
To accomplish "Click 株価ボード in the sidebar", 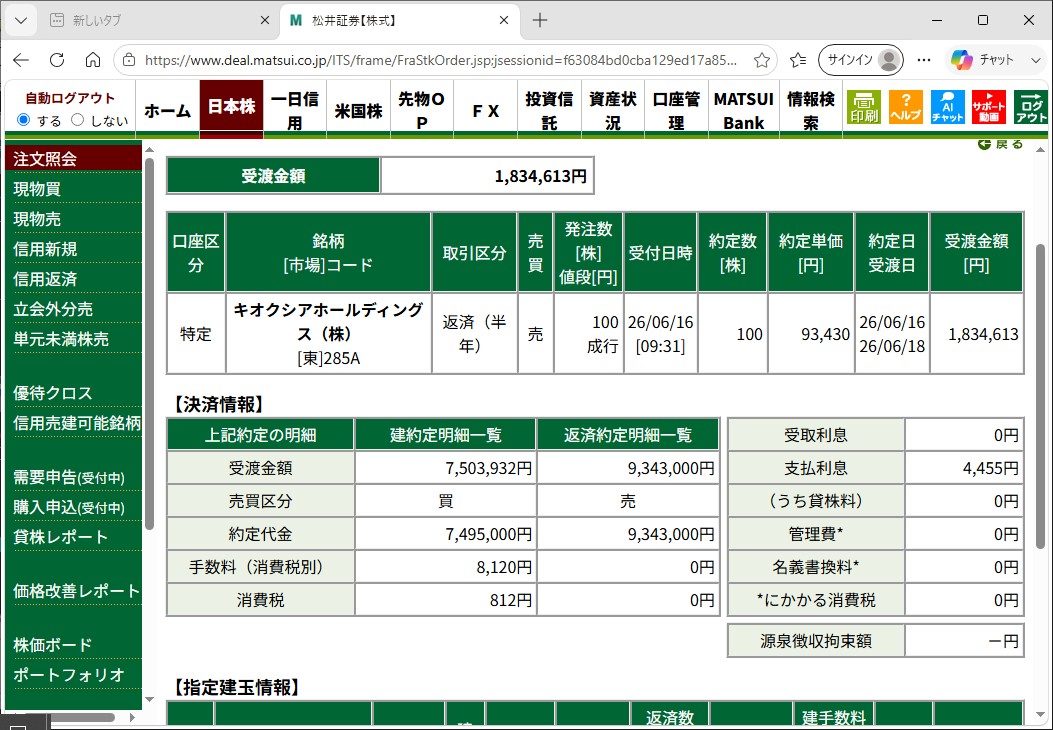I will tap(52, 645).
